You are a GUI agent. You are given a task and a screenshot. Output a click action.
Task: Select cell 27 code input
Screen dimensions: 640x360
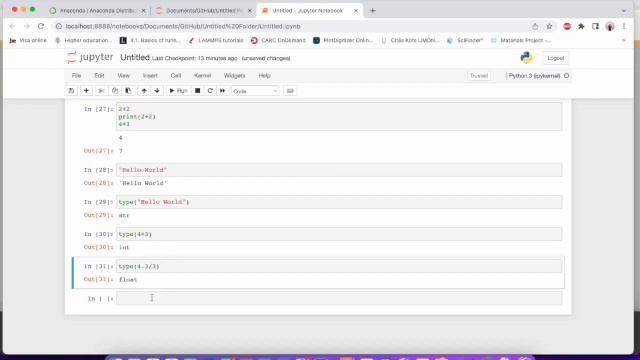[339, 117]
